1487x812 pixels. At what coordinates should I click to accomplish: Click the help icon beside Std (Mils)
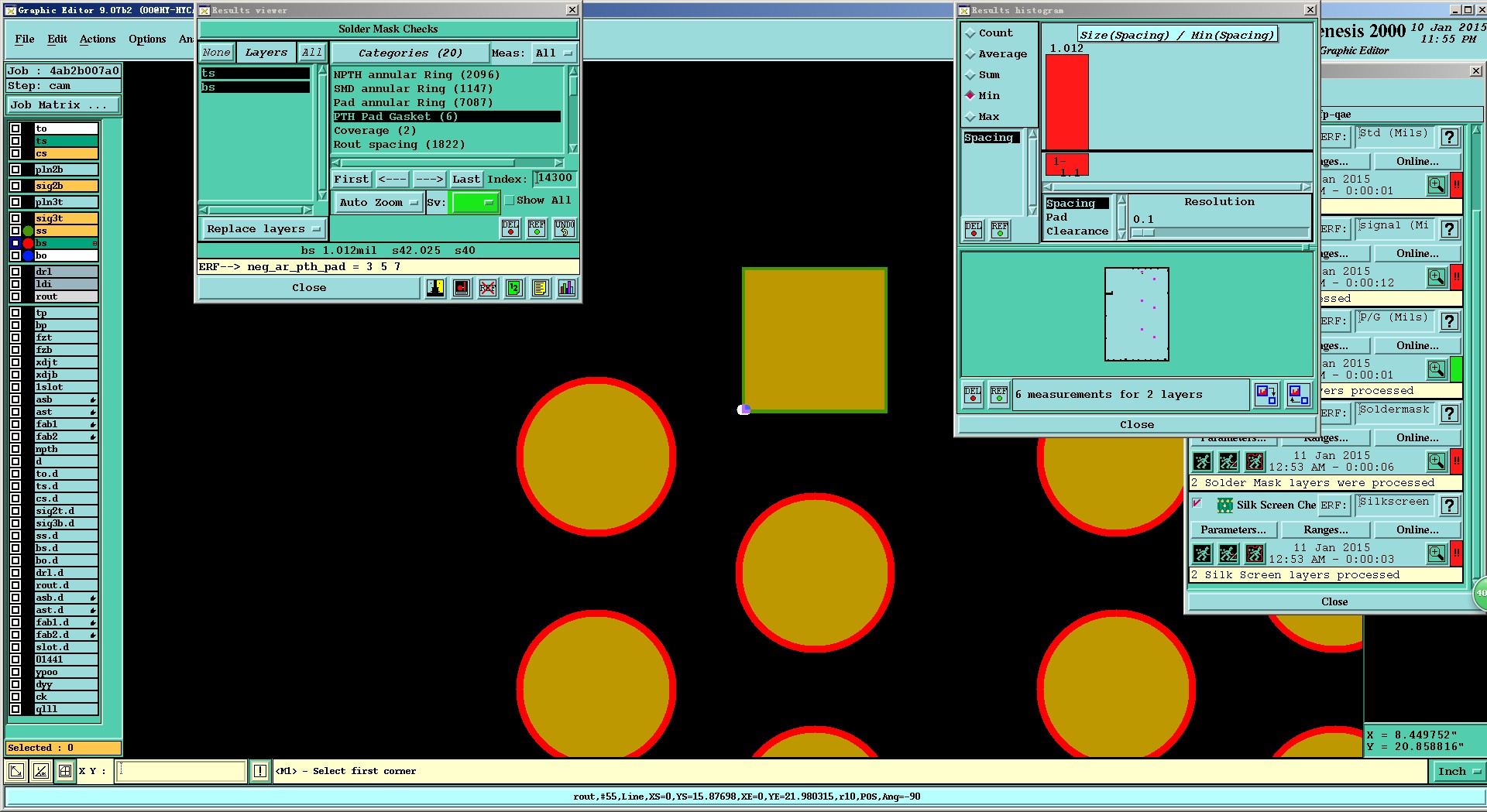(x=1450, y=137)
